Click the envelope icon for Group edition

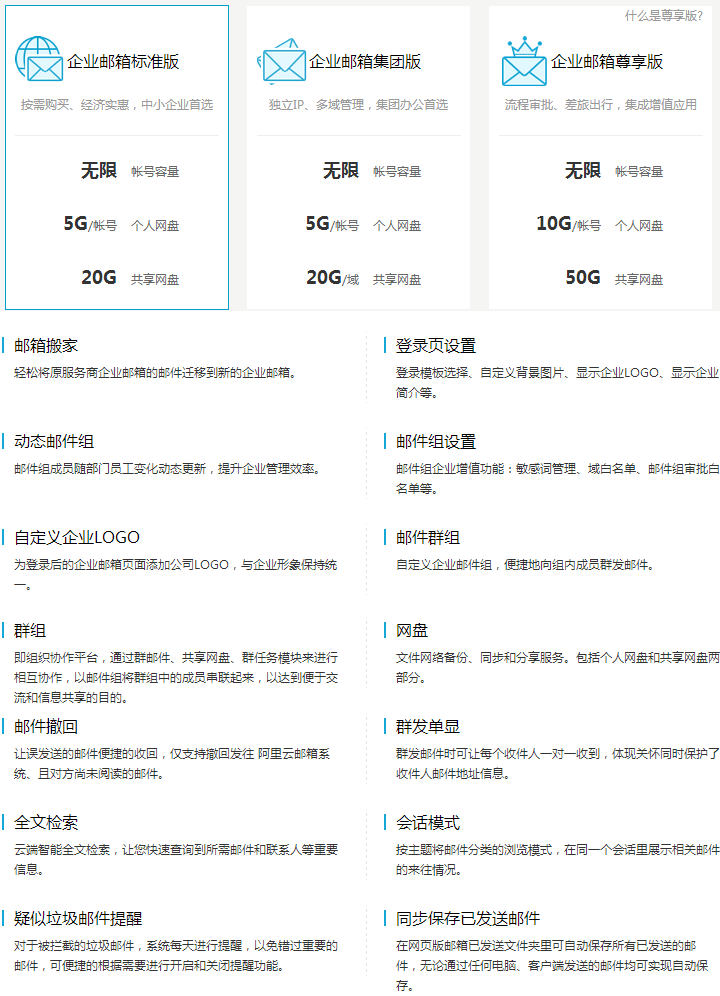point(283,62)
